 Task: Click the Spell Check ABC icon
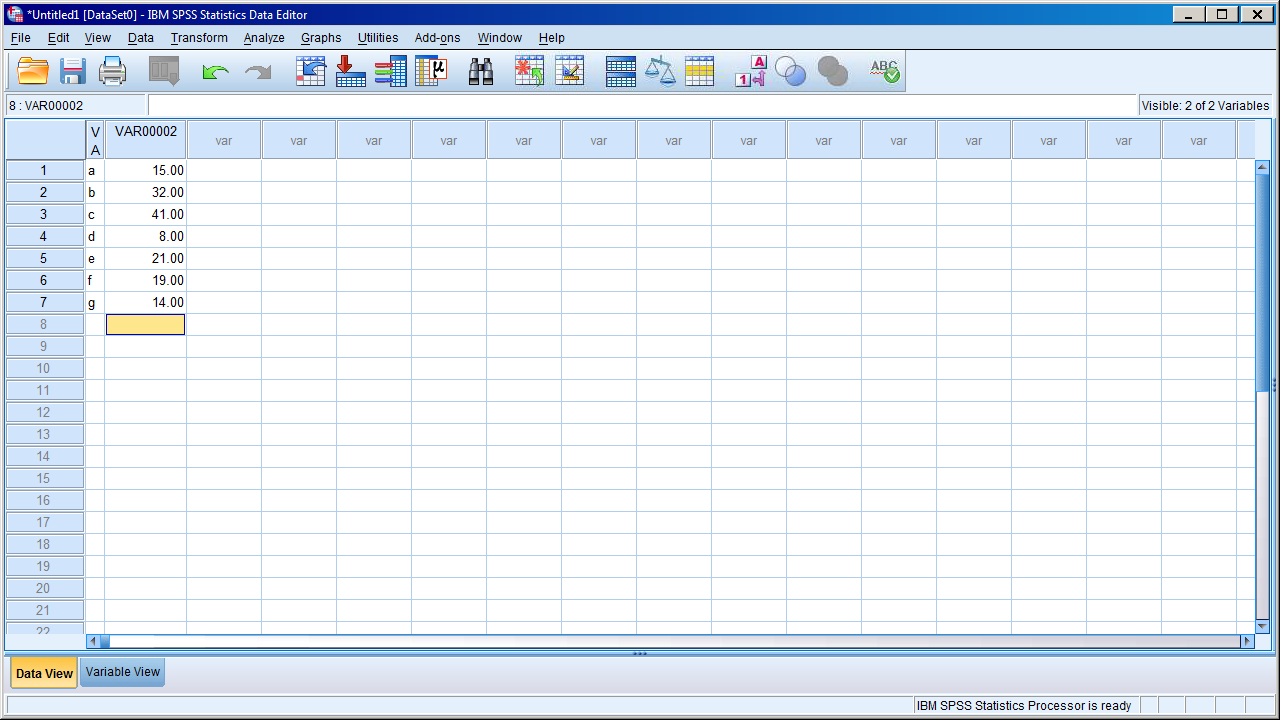(x=884, y=72)
